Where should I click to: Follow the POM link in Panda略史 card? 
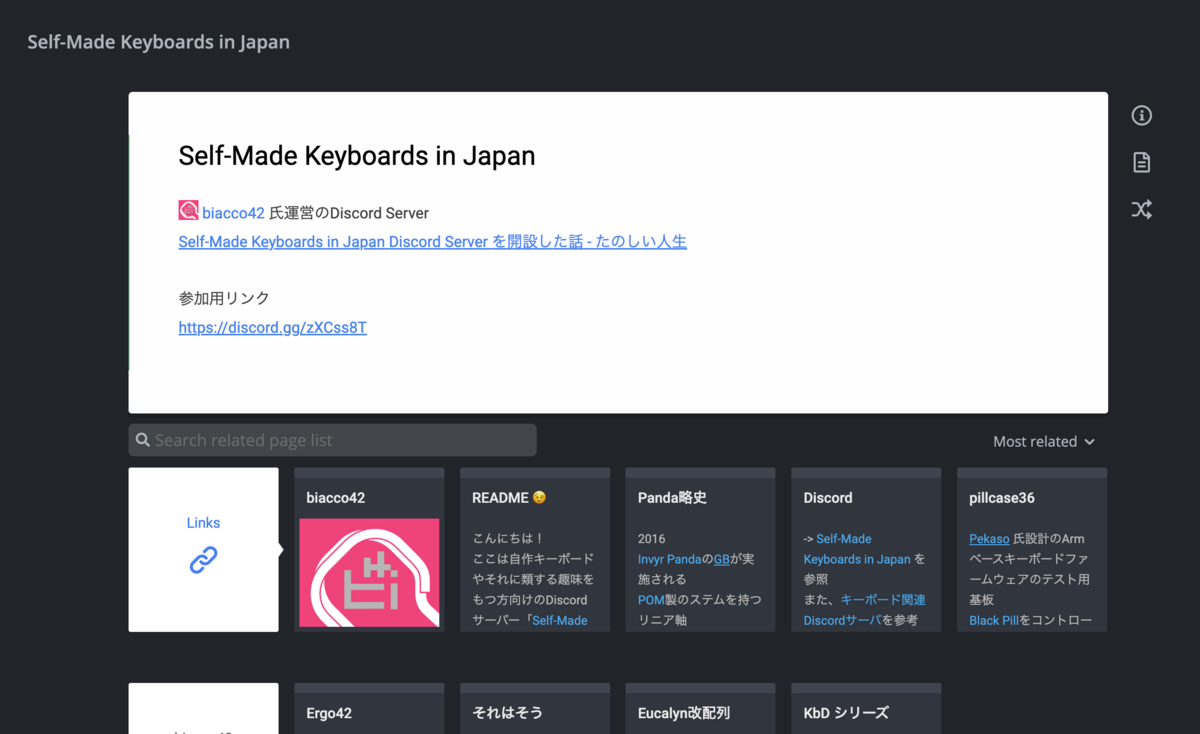pos(651,600)
